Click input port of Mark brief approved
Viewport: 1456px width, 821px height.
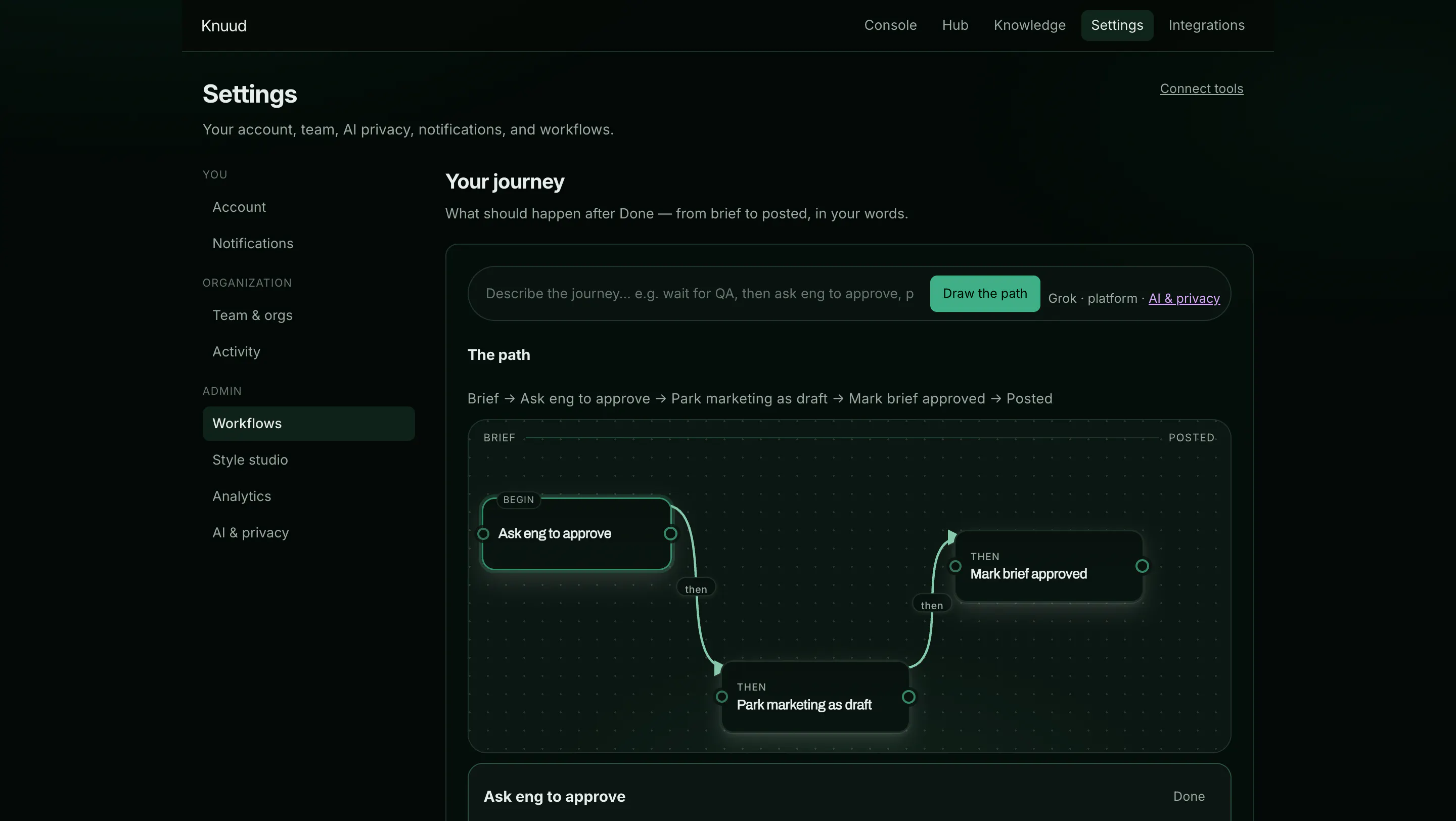955,566
